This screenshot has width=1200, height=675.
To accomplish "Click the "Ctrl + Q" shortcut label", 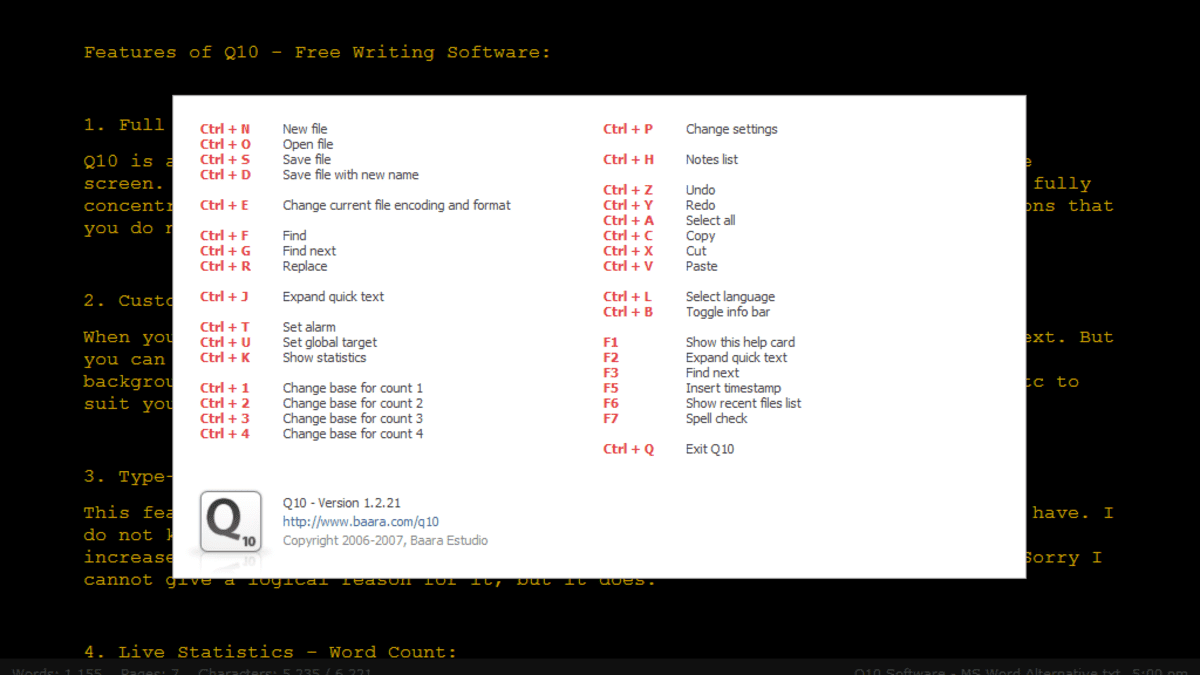I will point(629,449).
